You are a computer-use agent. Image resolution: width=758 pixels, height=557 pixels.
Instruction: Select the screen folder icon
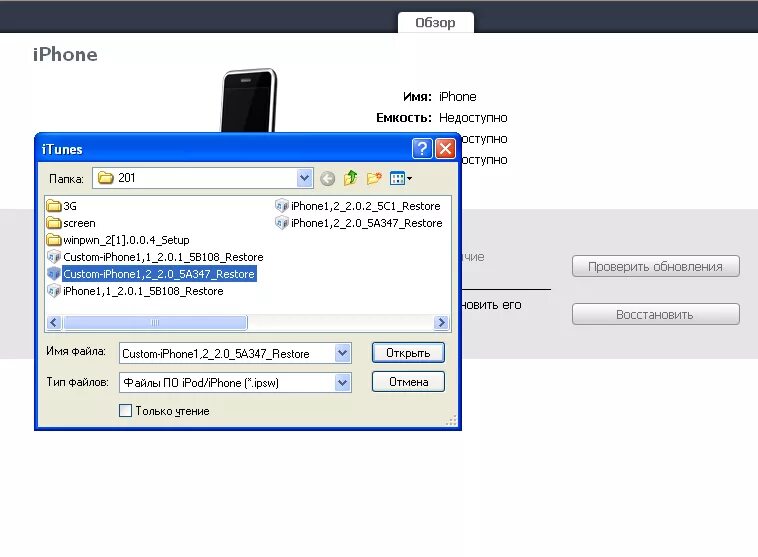54,223
